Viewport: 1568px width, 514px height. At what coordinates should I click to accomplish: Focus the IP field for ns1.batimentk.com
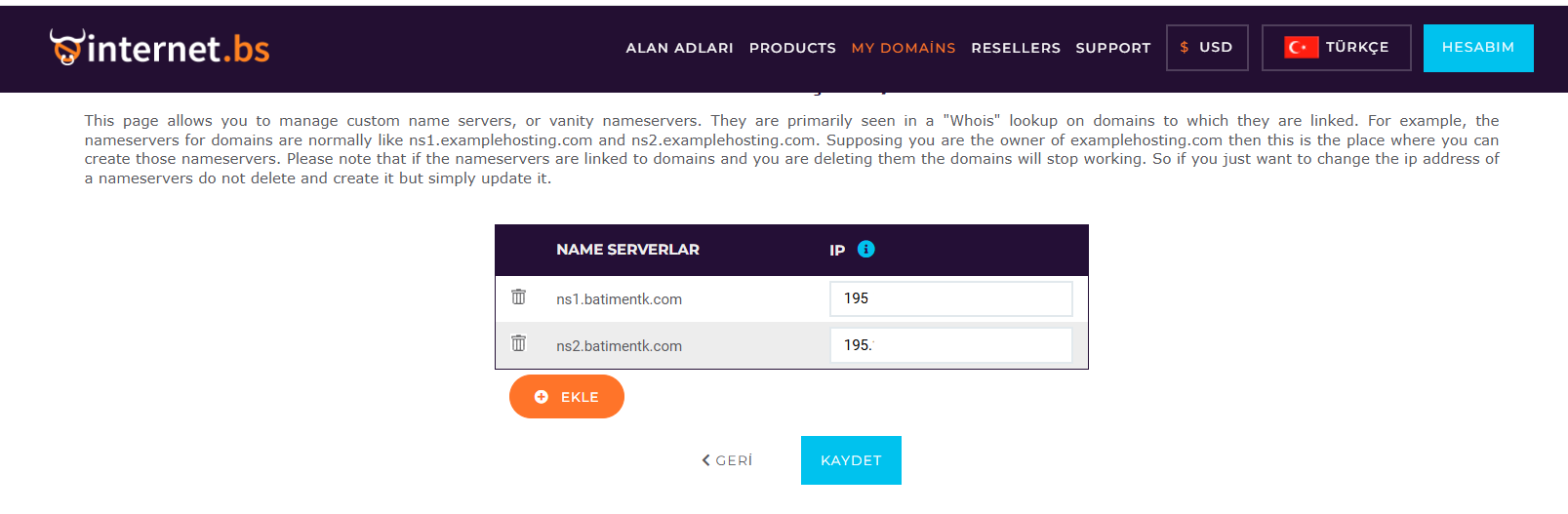coord(951,298)
